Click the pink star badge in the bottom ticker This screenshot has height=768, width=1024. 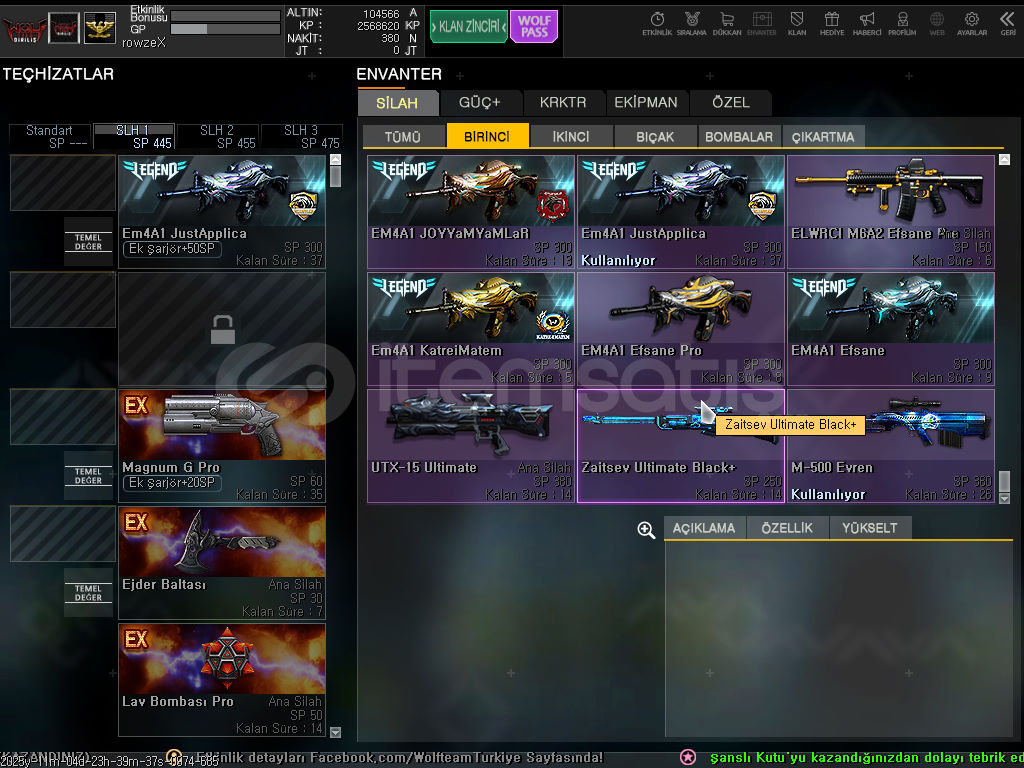pos(688,757)
